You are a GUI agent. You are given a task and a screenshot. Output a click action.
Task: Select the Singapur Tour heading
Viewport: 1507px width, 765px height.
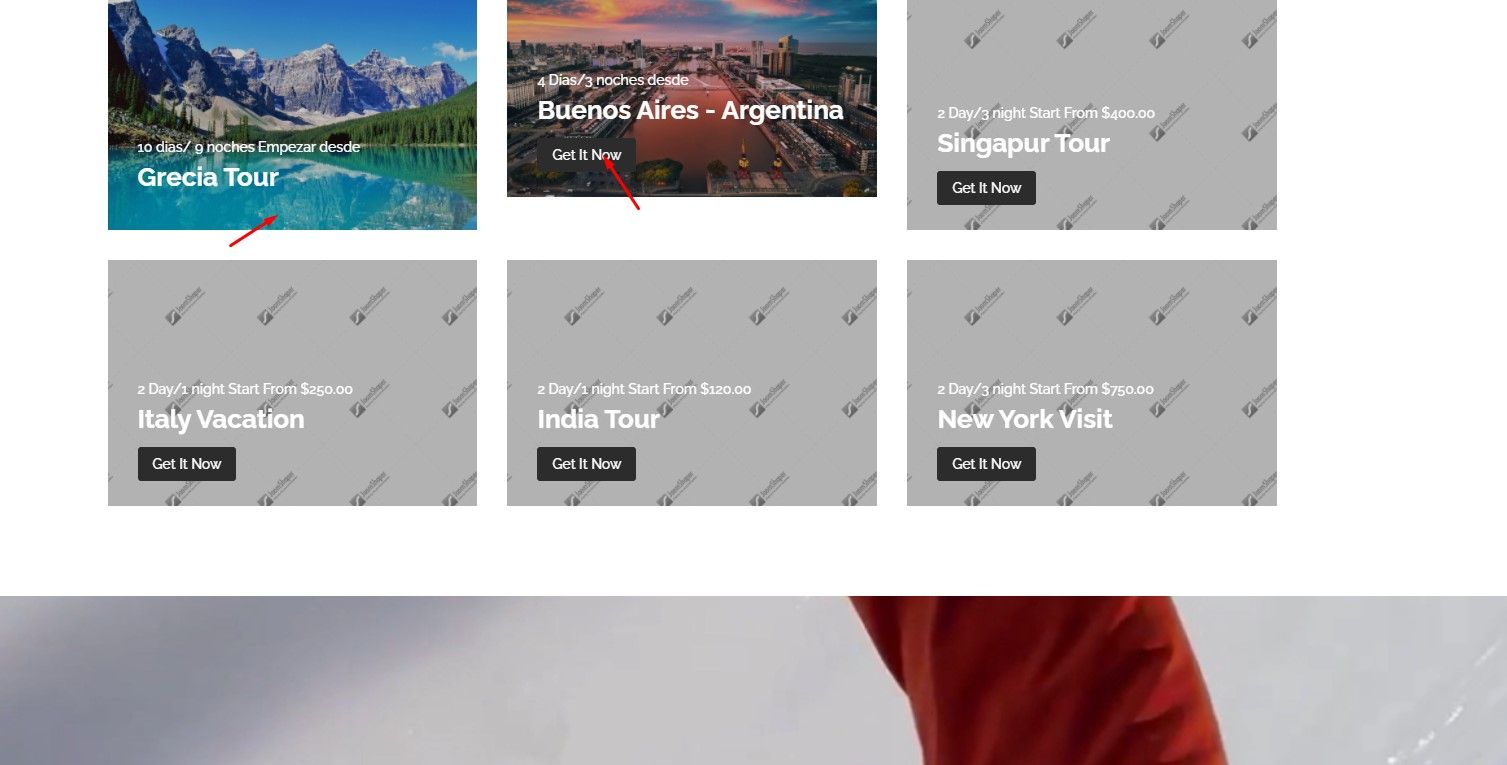[1023, 144]
